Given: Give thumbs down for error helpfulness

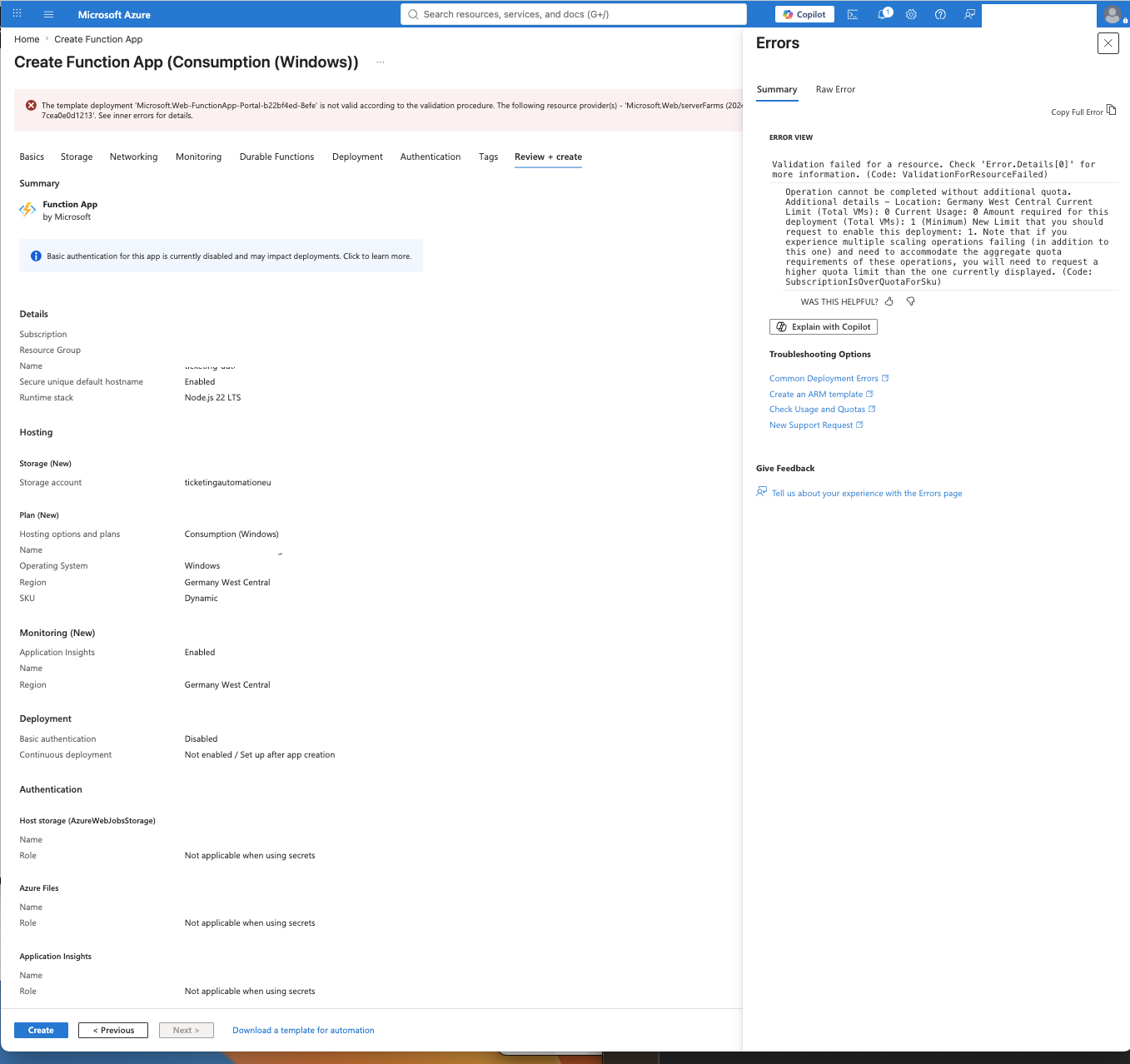Looking at the screenshot, I should (x=911, y=301).
